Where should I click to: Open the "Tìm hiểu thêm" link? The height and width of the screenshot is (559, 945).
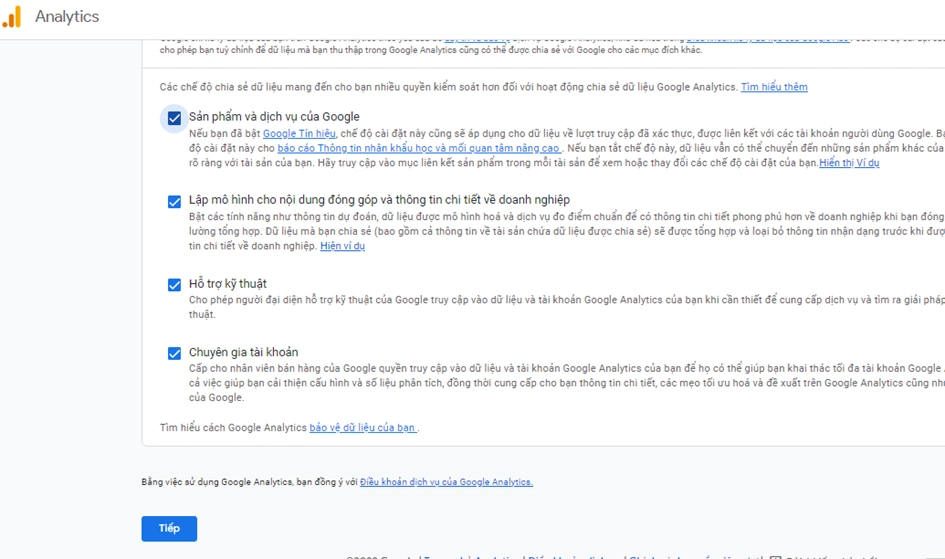[774, 87]
